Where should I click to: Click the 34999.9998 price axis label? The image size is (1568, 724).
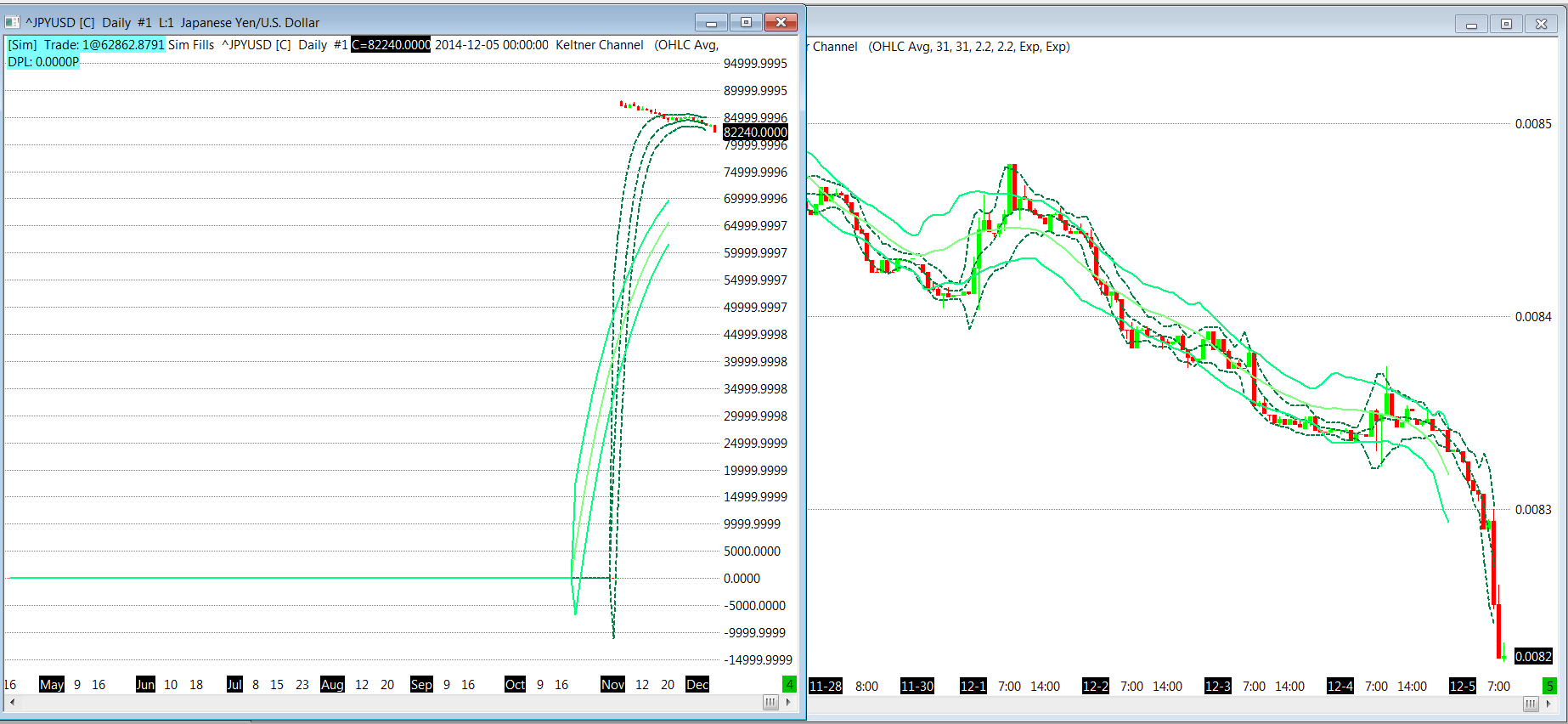(x=755, y=389)
